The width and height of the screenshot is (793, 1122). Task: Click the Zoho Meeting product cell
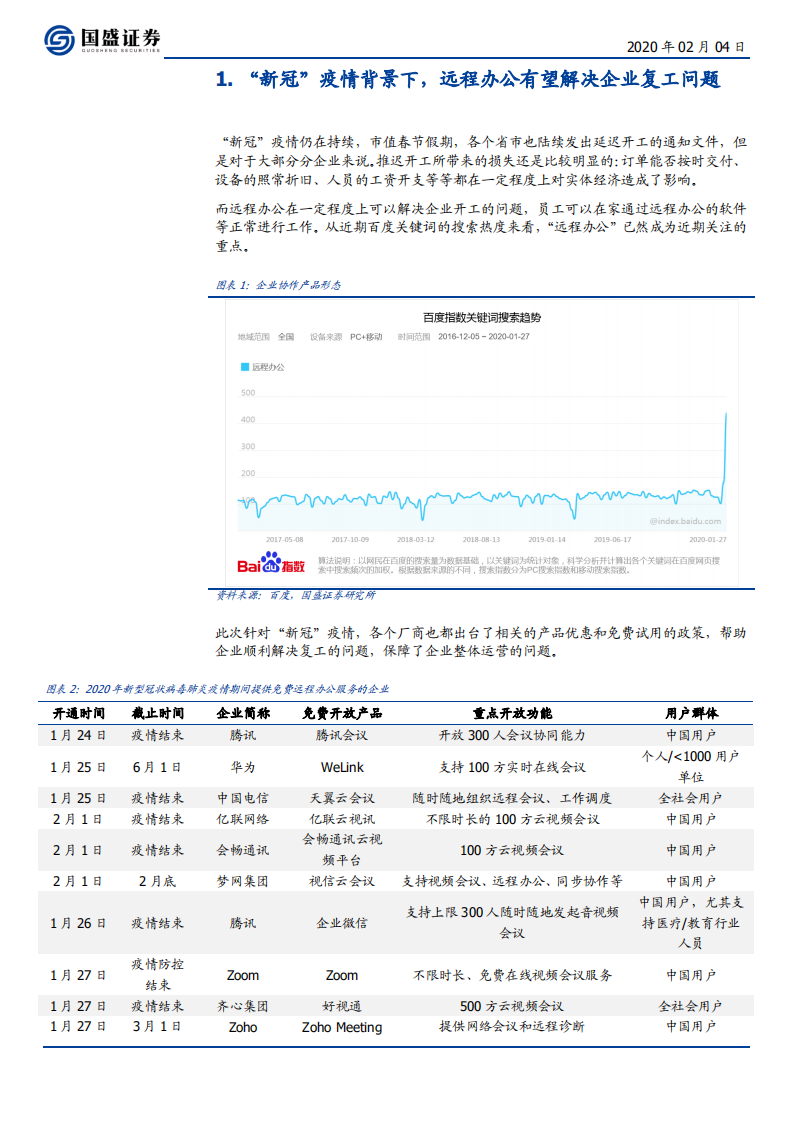click(342, 1028)
